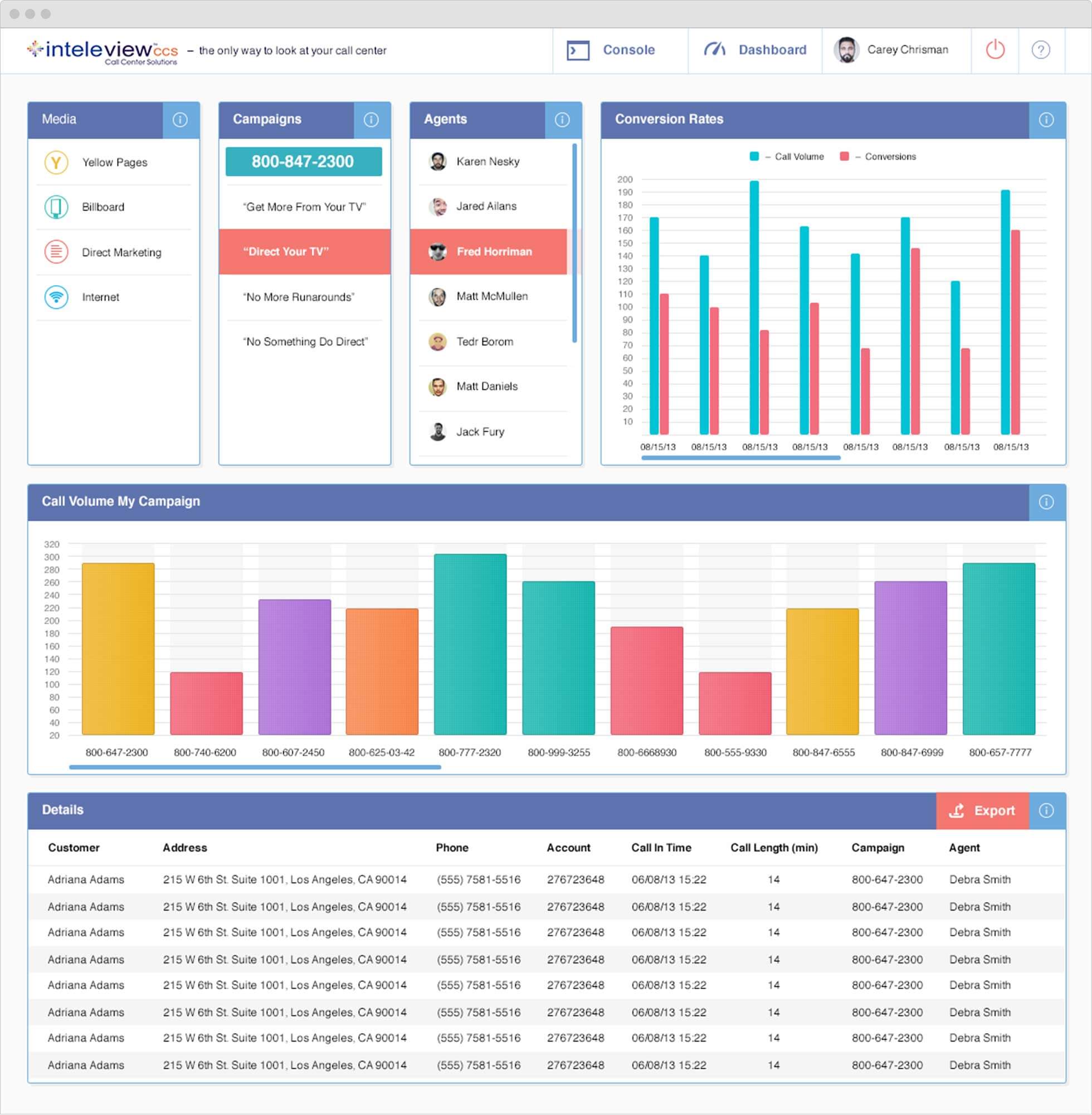The width and height of the screenshot is (1092, 1115).
Task: Click Call Volume My Campaign info icon
Action: 1046,502
